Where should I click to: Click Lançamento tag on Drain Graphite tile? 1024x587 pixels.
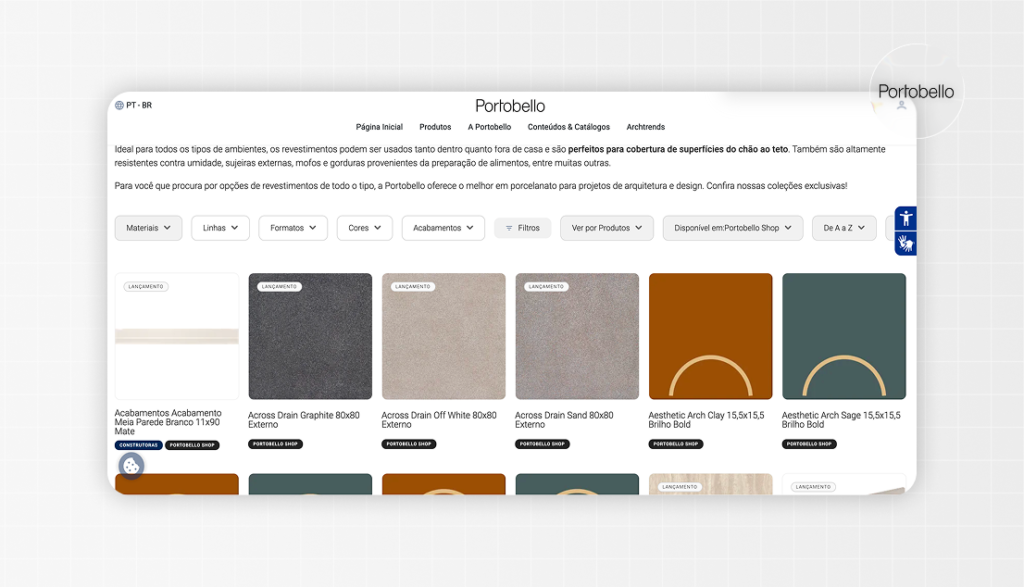coord(279,287)
